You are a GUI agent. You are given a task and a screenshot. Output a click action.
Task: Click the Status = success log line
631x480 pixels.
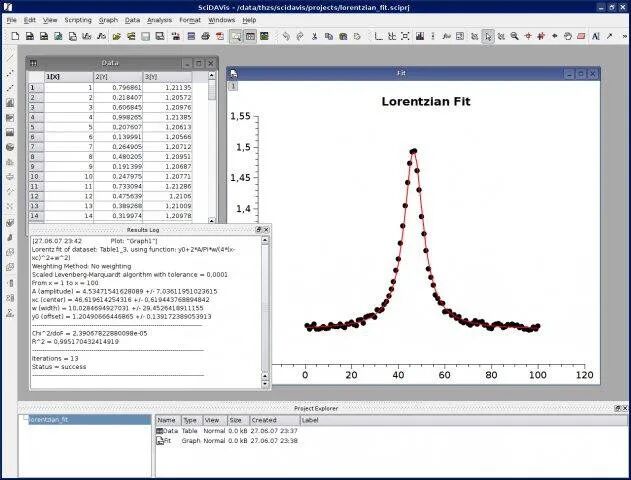point(59,367)
